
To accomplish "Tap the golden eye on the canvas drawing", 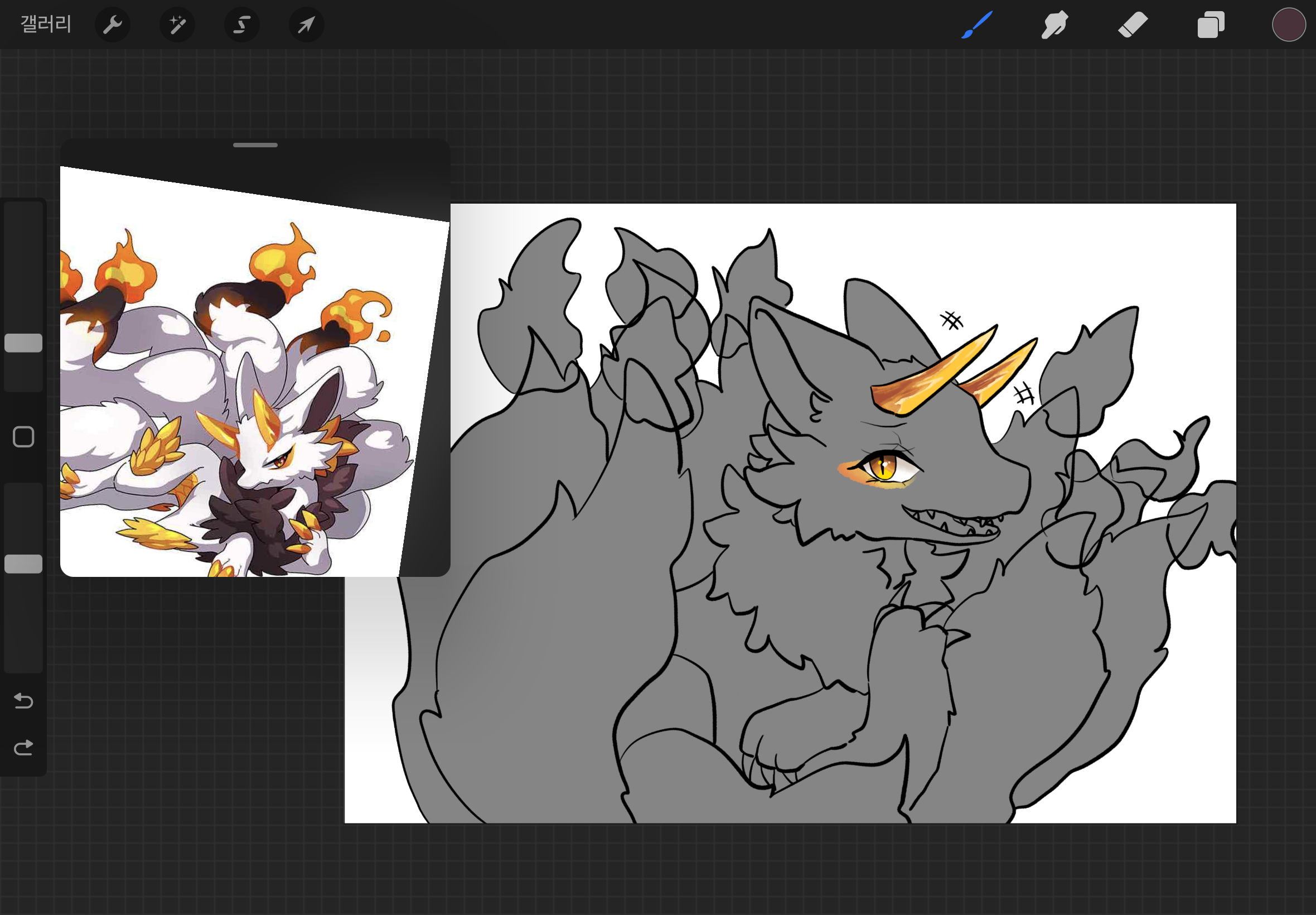I will pos(883,465).
